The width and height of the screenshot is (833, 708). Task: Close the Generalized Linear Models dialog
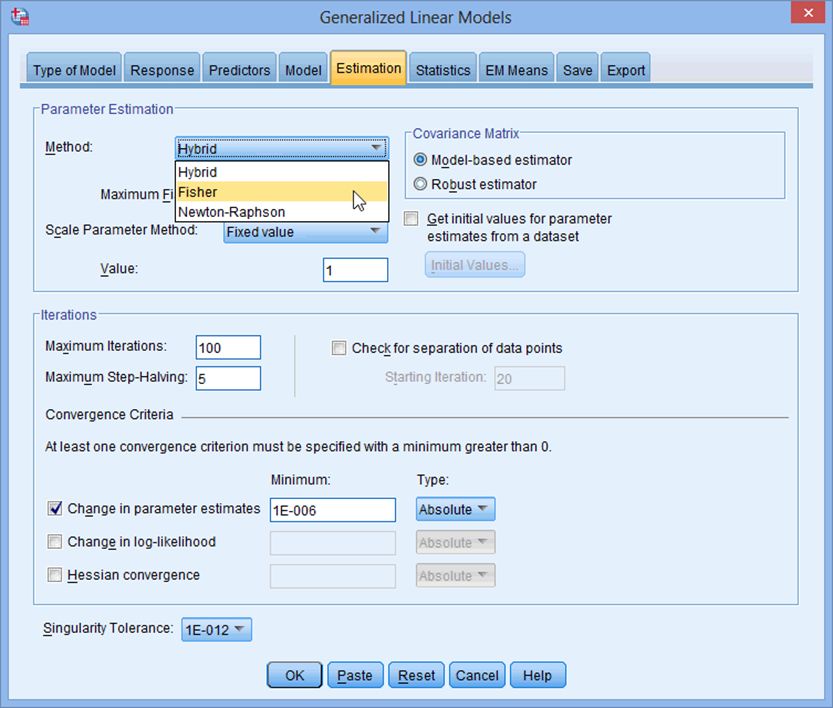(808, 12)
